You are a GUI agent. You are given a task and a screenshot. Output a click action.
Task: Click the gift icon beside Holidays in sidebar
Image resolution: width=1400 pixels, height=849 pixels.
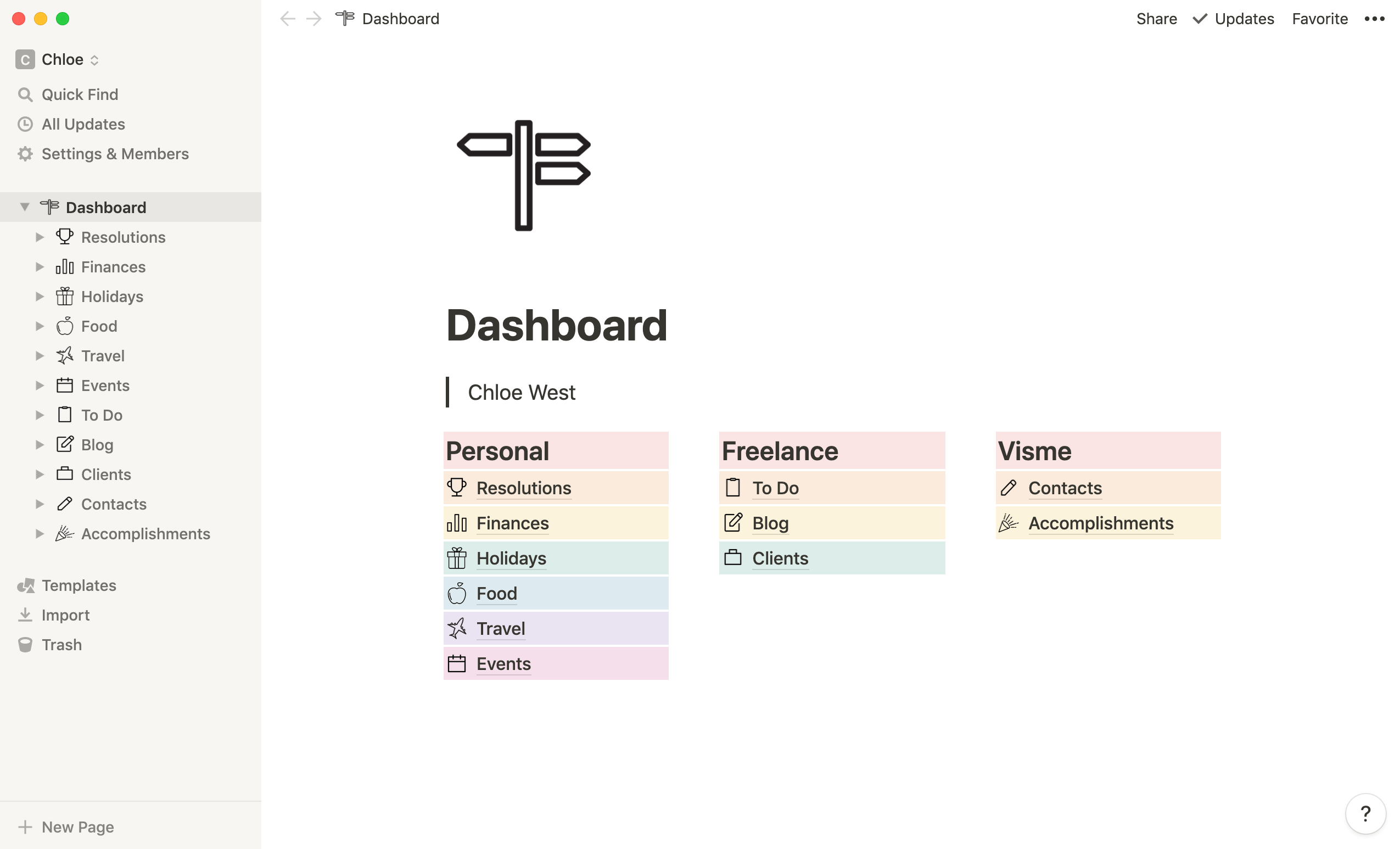click(65, 296)
